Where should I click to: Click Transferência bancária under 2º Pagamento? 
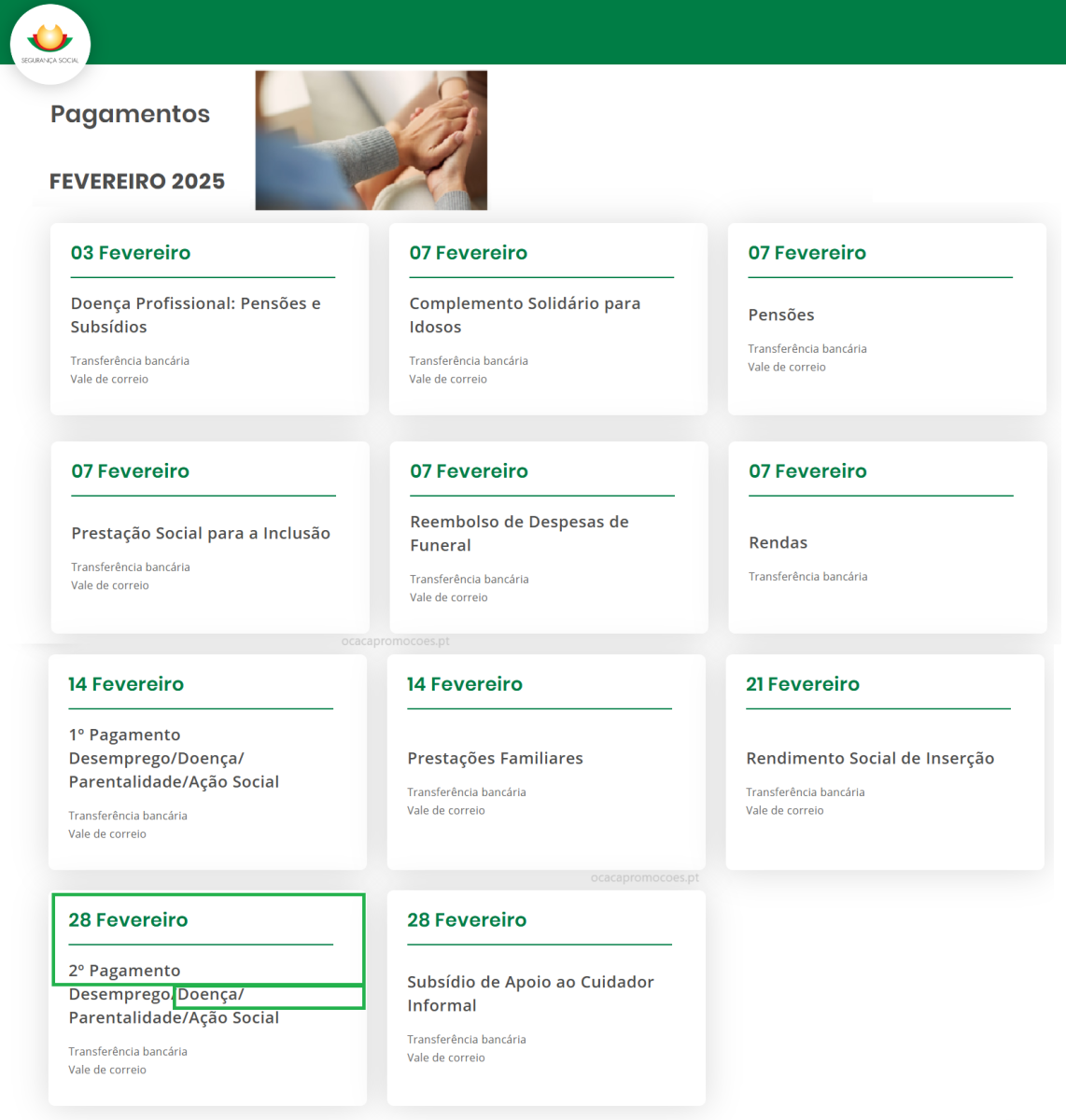click(128, 1052)
